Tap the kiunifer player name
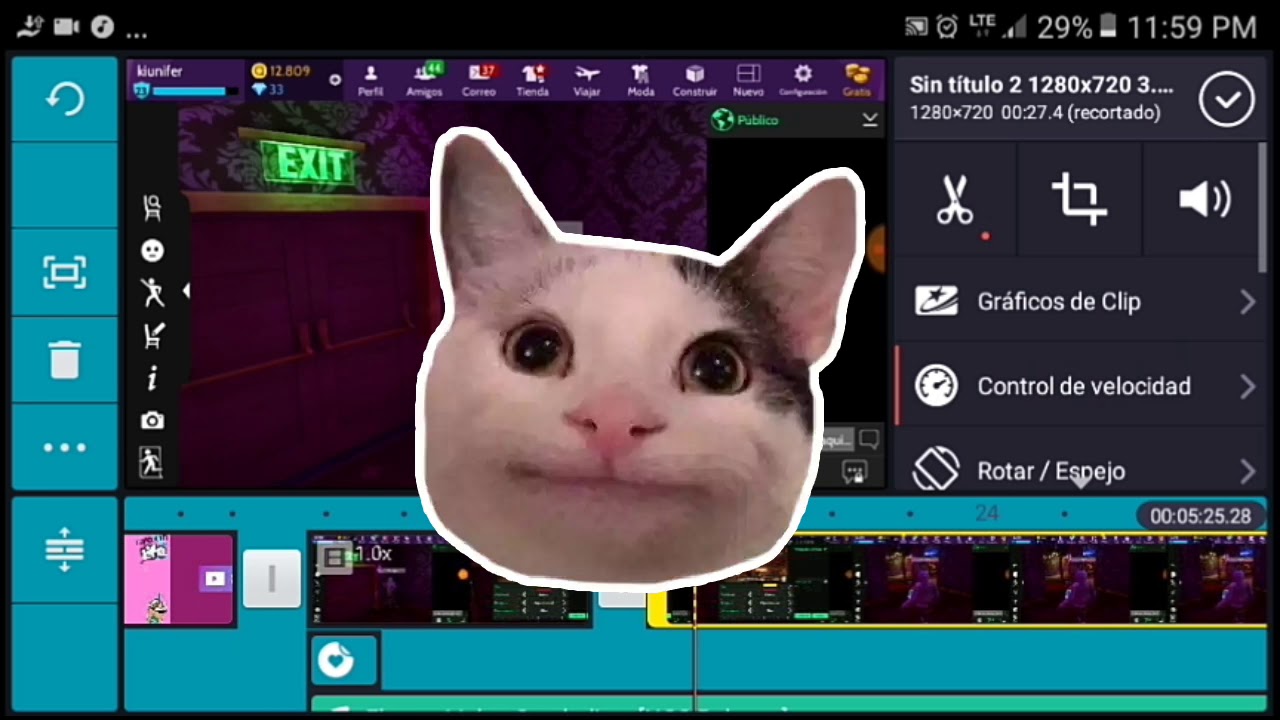 pos(160,71)
